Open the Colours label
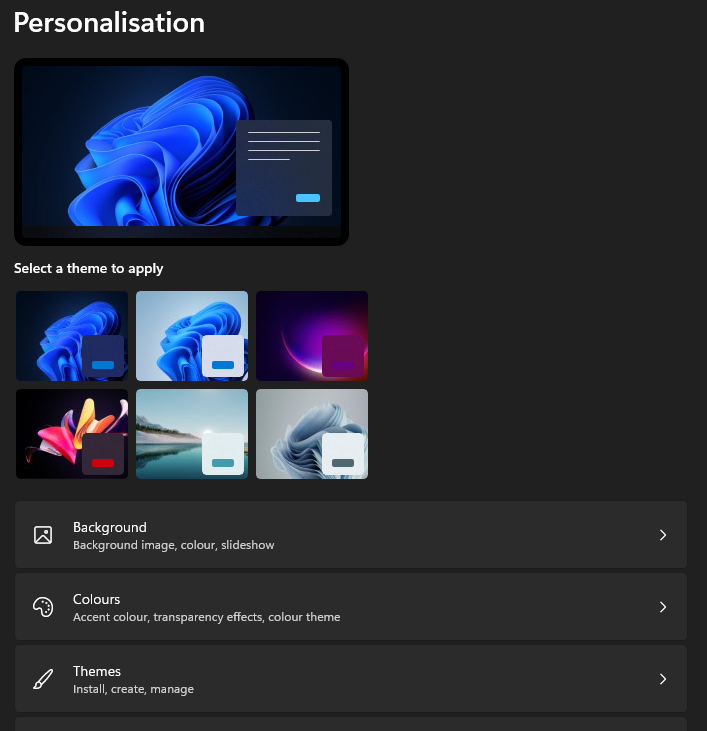 (96, 599)
